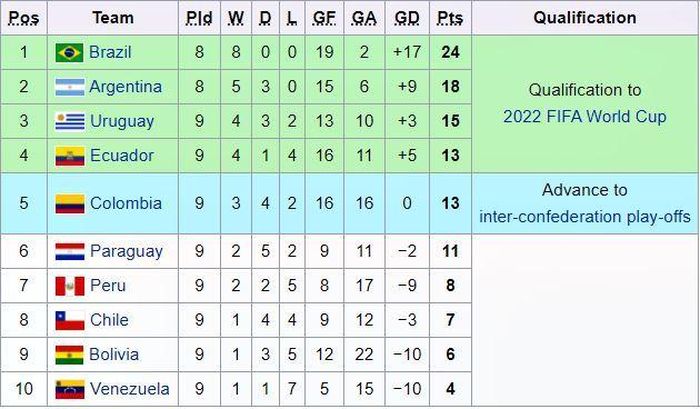
Task: Click the Ecuador flag icon
Action: 70,156
